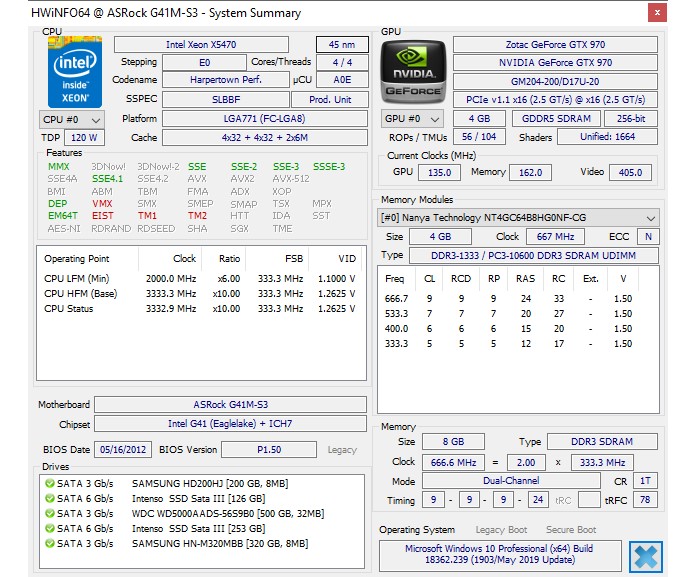Click the GPU memory 4 GB field
Image resolution: width=696 pixels, height=577 pixels.
click(479, 119)
